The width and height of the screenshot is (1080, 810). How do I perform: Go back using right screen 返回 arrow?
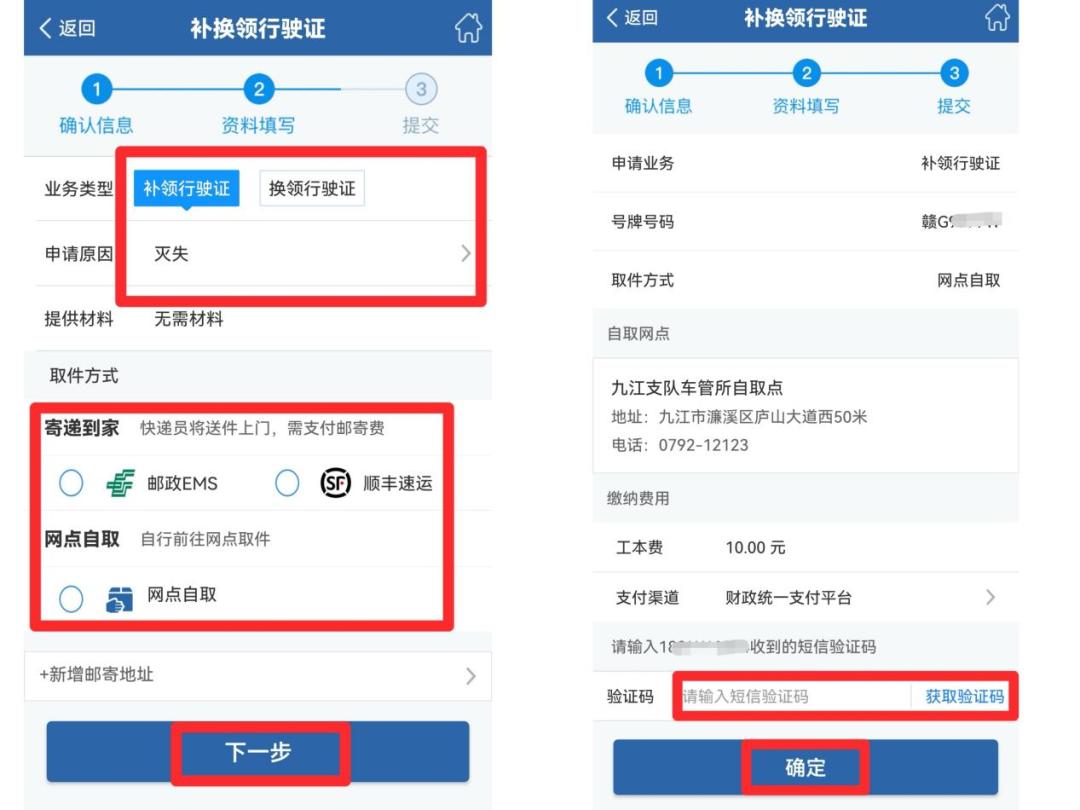click(632, 17)
